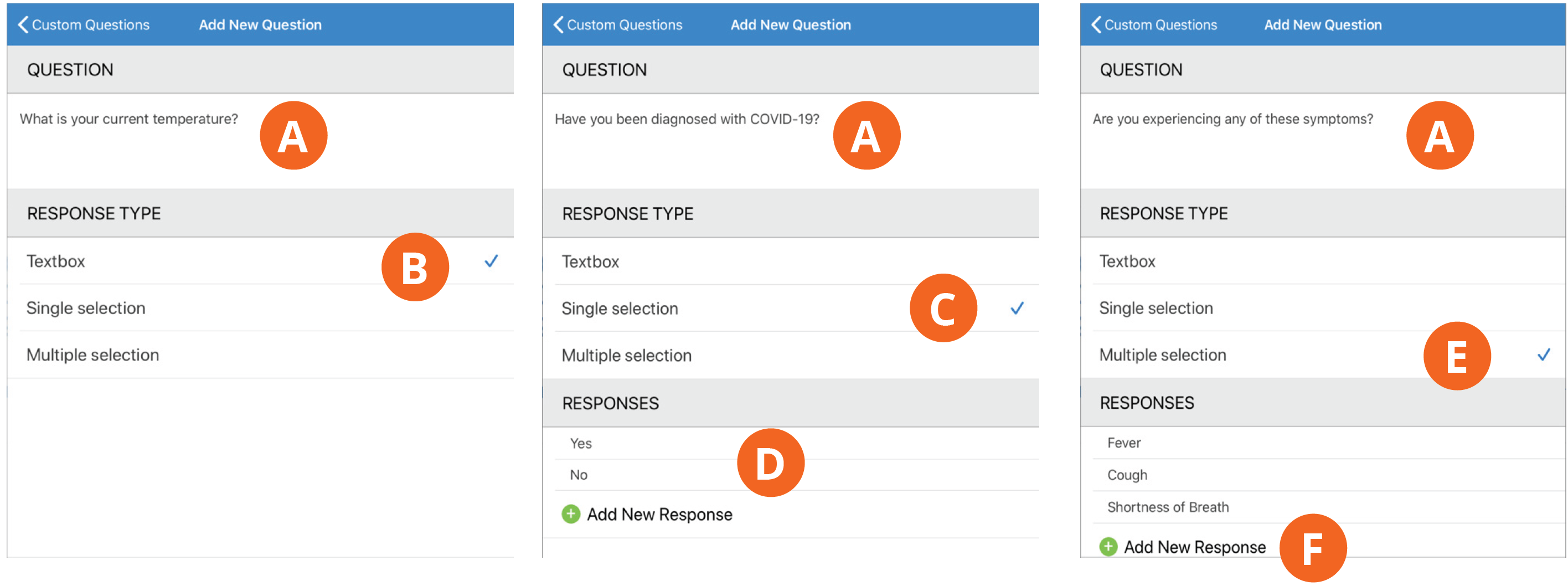Select Single selection in temperature question panel

pos(261,308)
